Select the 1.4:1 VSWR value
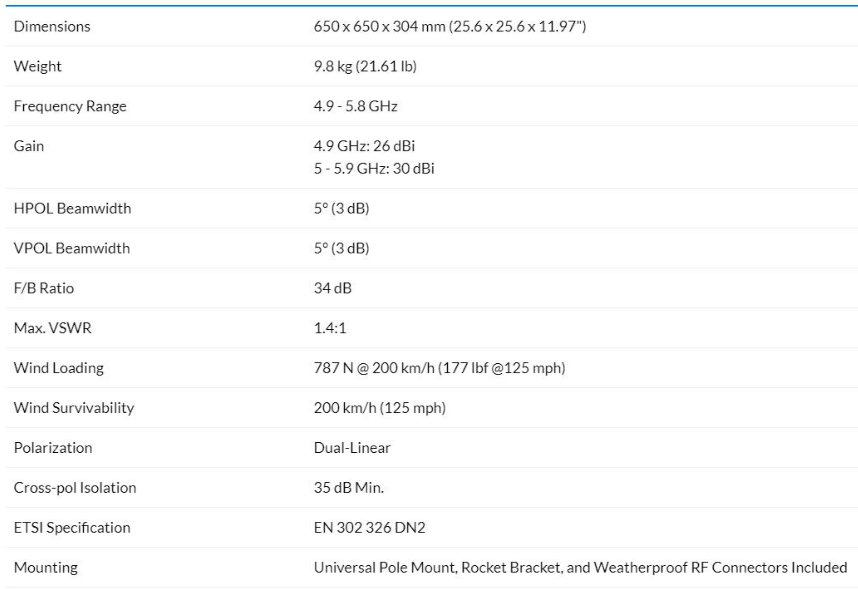The height and width of the screenshot is (589, 858). tap(330, 328)
